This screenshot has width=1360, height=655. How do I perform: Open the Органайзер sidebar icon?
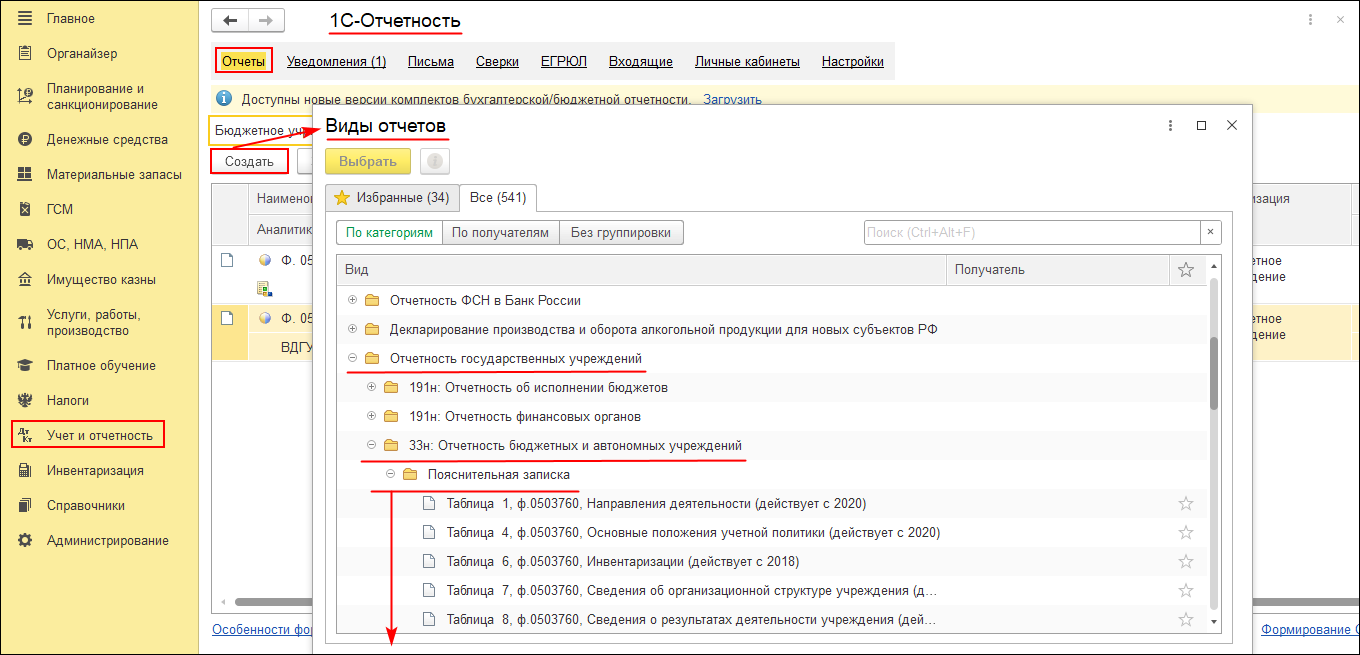point(25,54)
